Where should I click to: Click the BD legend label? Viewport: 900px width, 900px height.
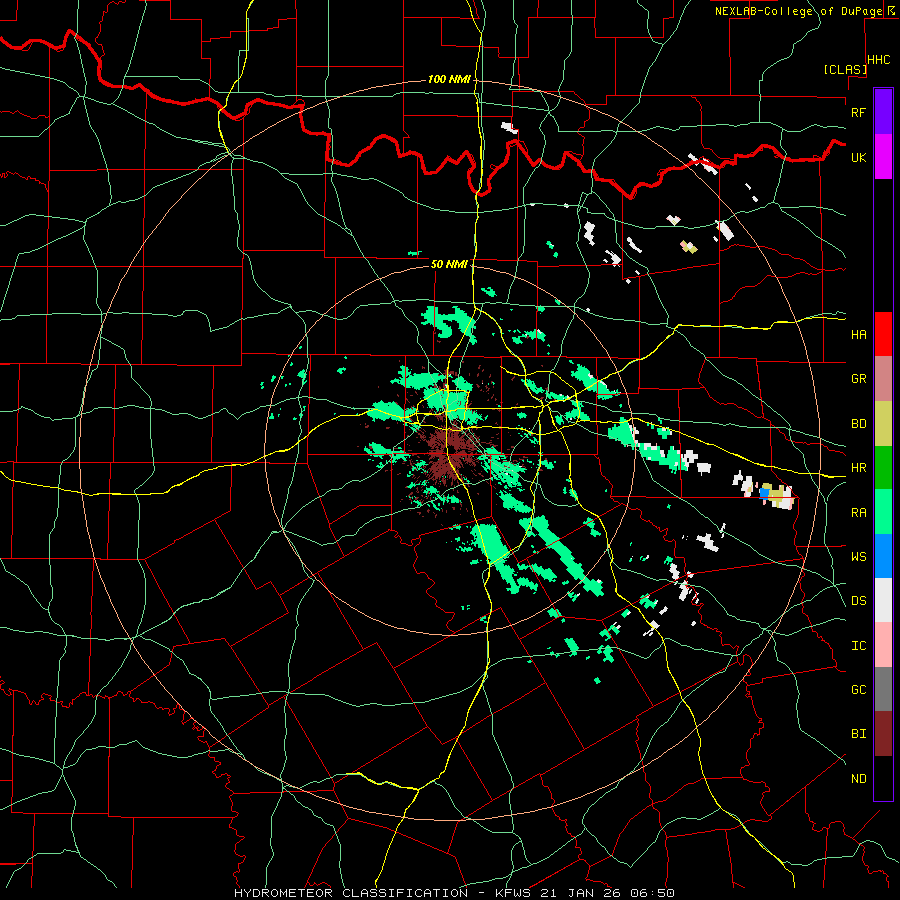pos(858,424)
